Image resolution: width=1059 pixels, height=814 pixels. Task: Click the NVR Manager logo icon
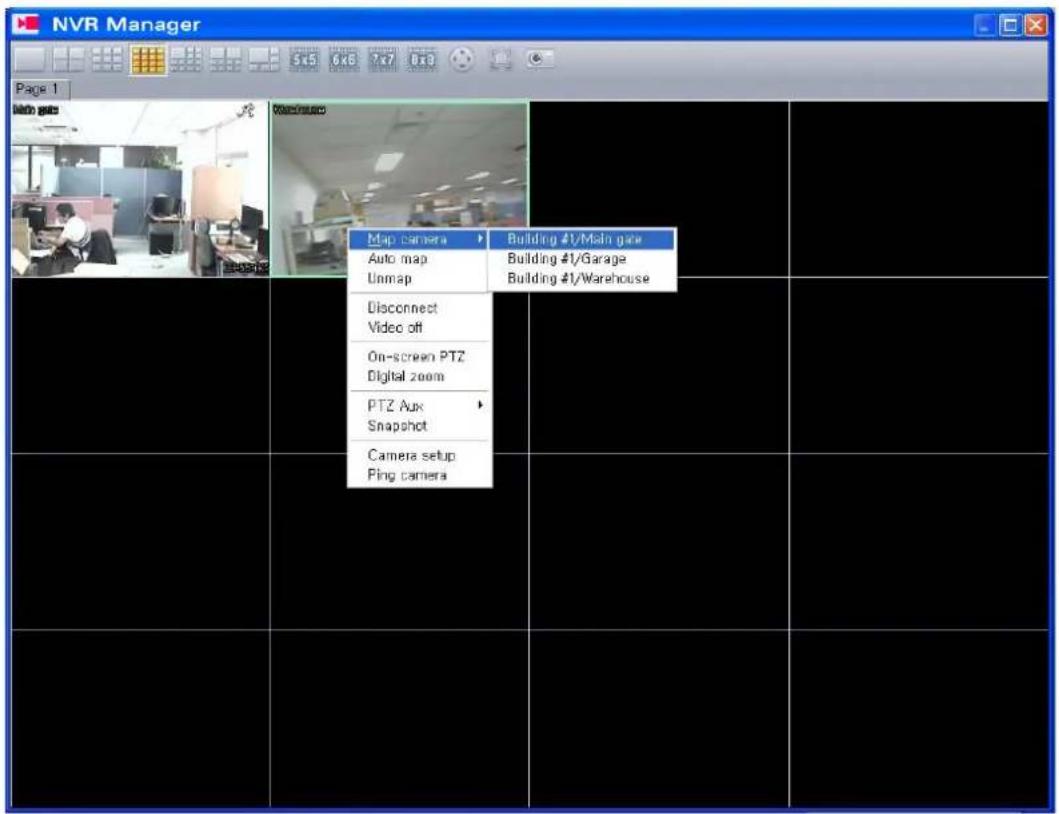point(27,24)
